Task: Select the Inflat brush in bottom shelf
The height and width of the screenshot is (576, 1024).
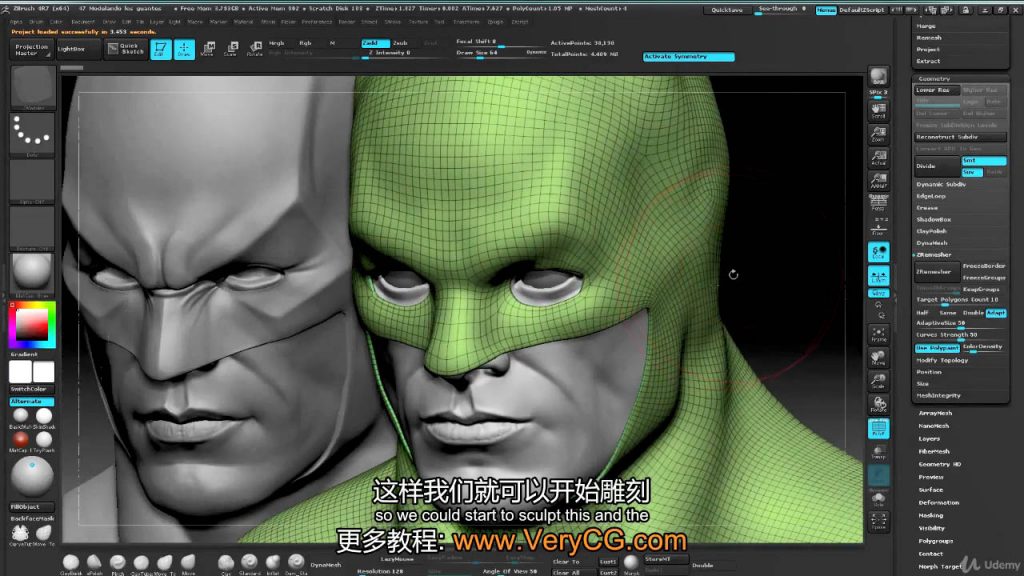Action: click(272, 564)
